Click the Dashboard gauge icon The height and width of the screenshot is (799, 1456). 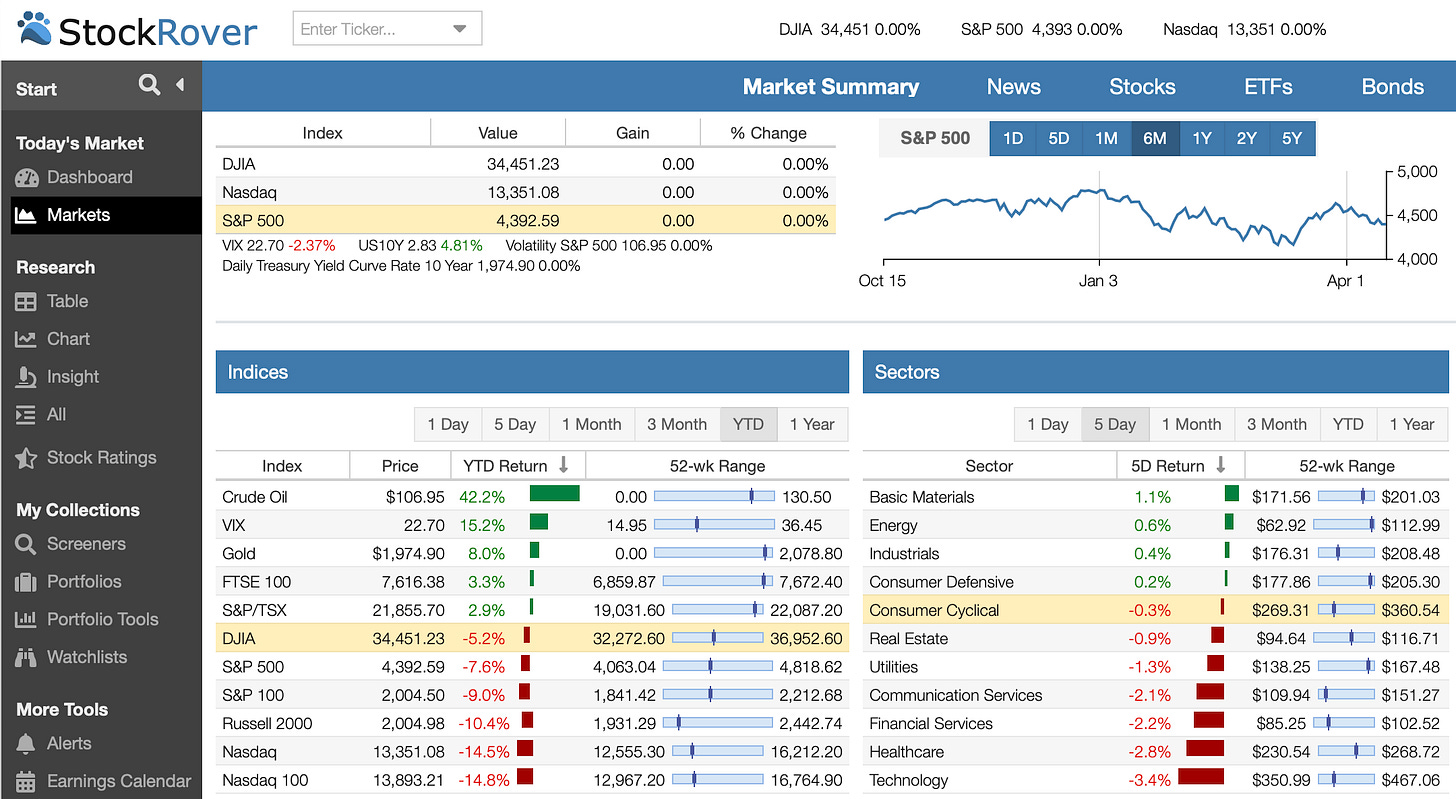(26, 178)
